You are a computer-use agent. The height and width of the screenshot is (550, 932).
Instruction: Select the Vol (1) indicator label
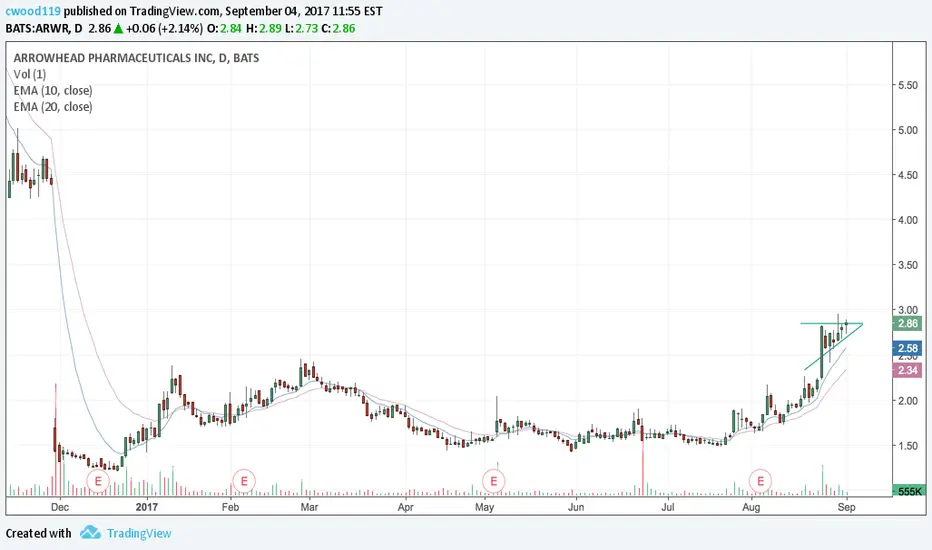pyautogui.click(x=30, y=74)
